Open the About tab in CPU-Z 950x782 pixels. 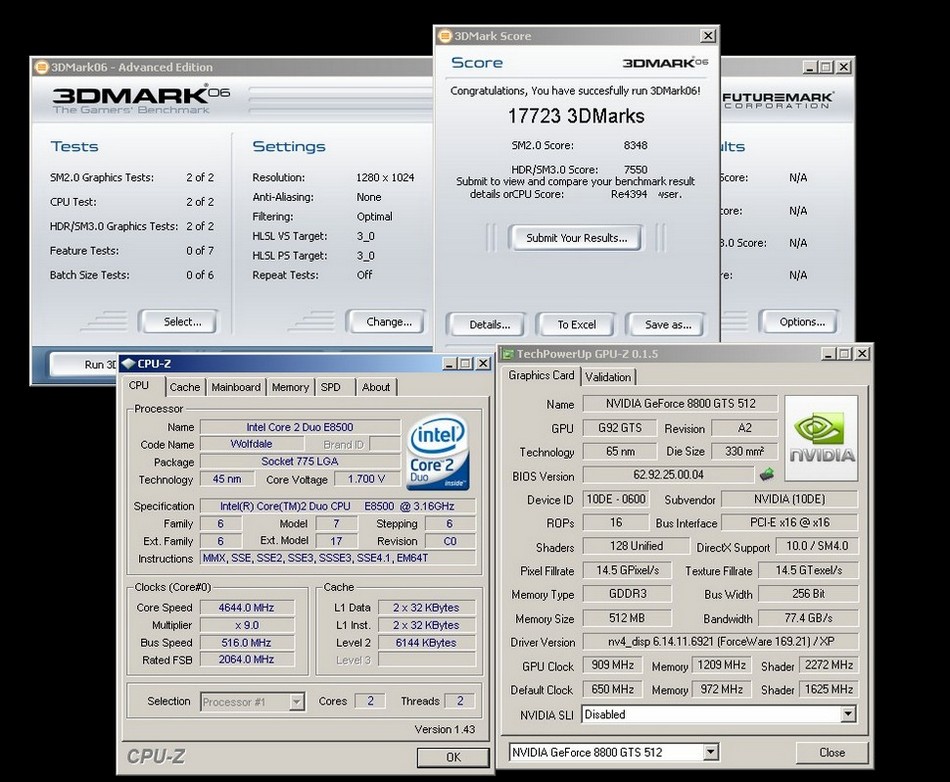click(x=376, y=387)
